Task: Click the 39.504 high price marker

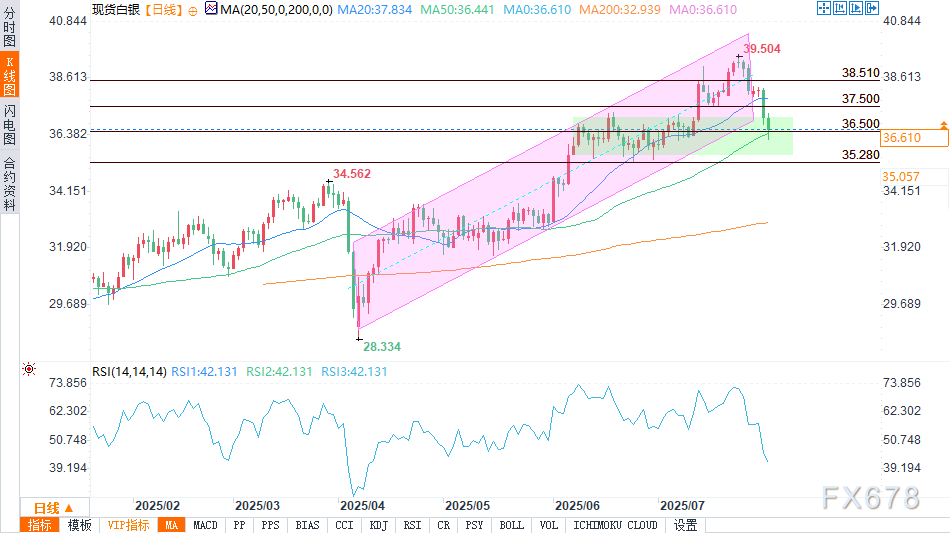Action: (x=763, y=48)
